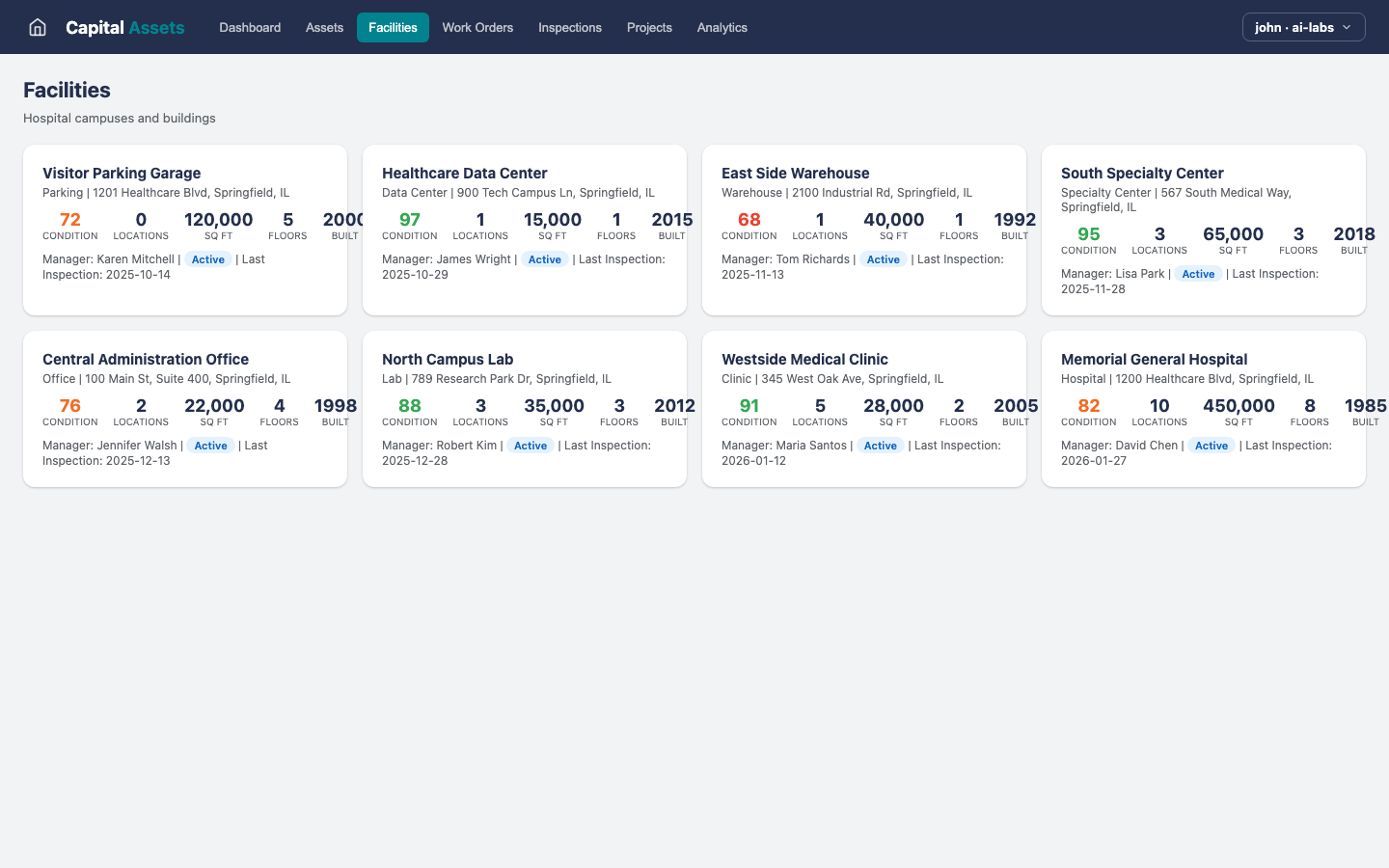Click the Active badge on Healthcare Data Center
The height and width of the screenshot is (868, 1389).
tap(544, 258)
